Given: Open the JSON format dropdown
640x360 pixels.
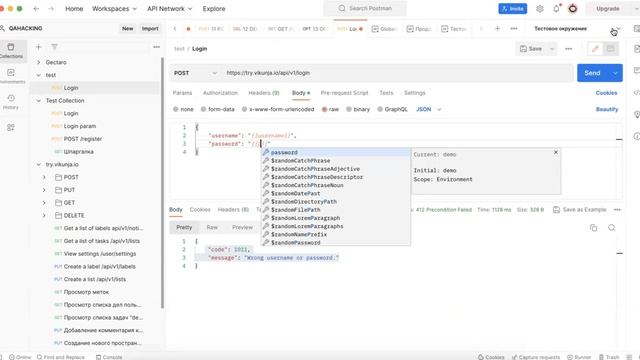Looking at the screenshot, I should click(429, 109).
